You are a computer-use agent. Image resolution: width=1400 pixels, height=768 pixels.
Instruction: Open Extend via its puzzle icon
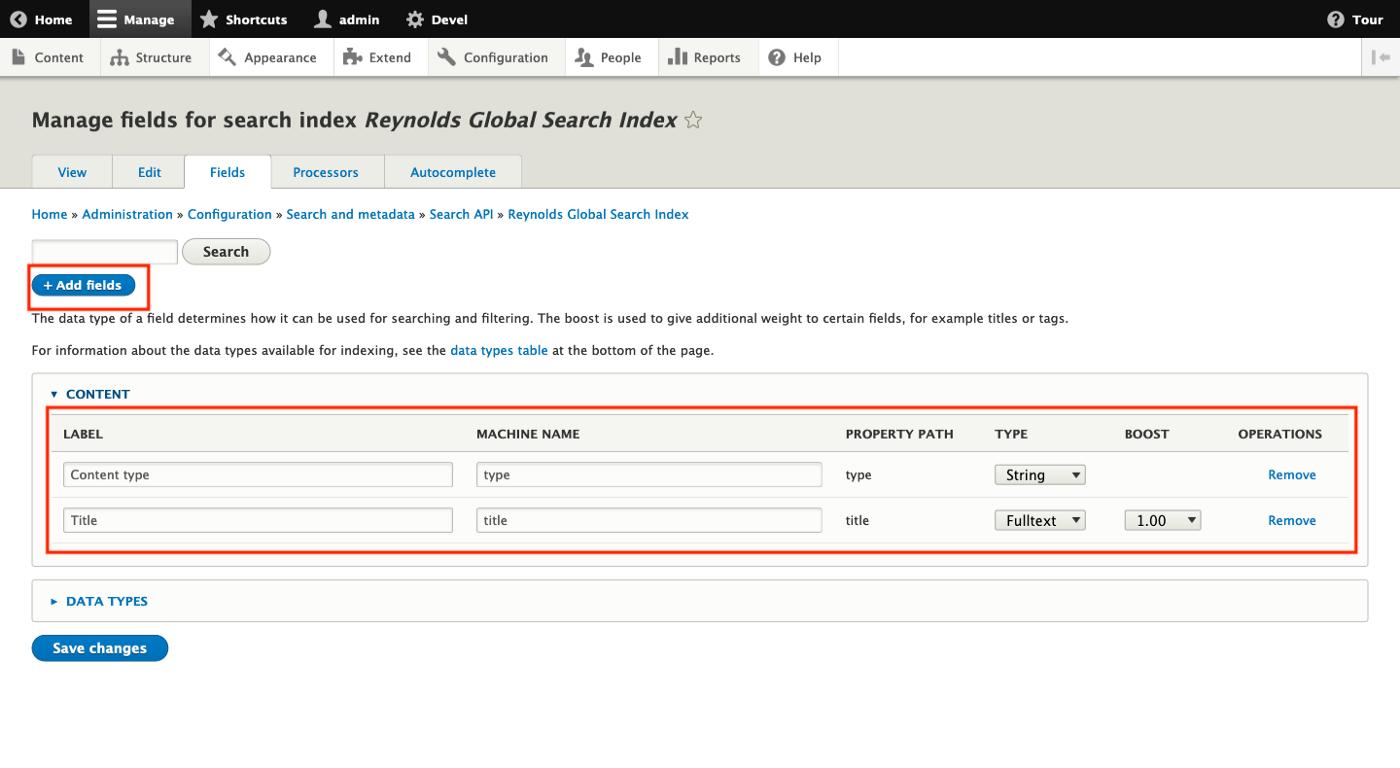[353, 57]
